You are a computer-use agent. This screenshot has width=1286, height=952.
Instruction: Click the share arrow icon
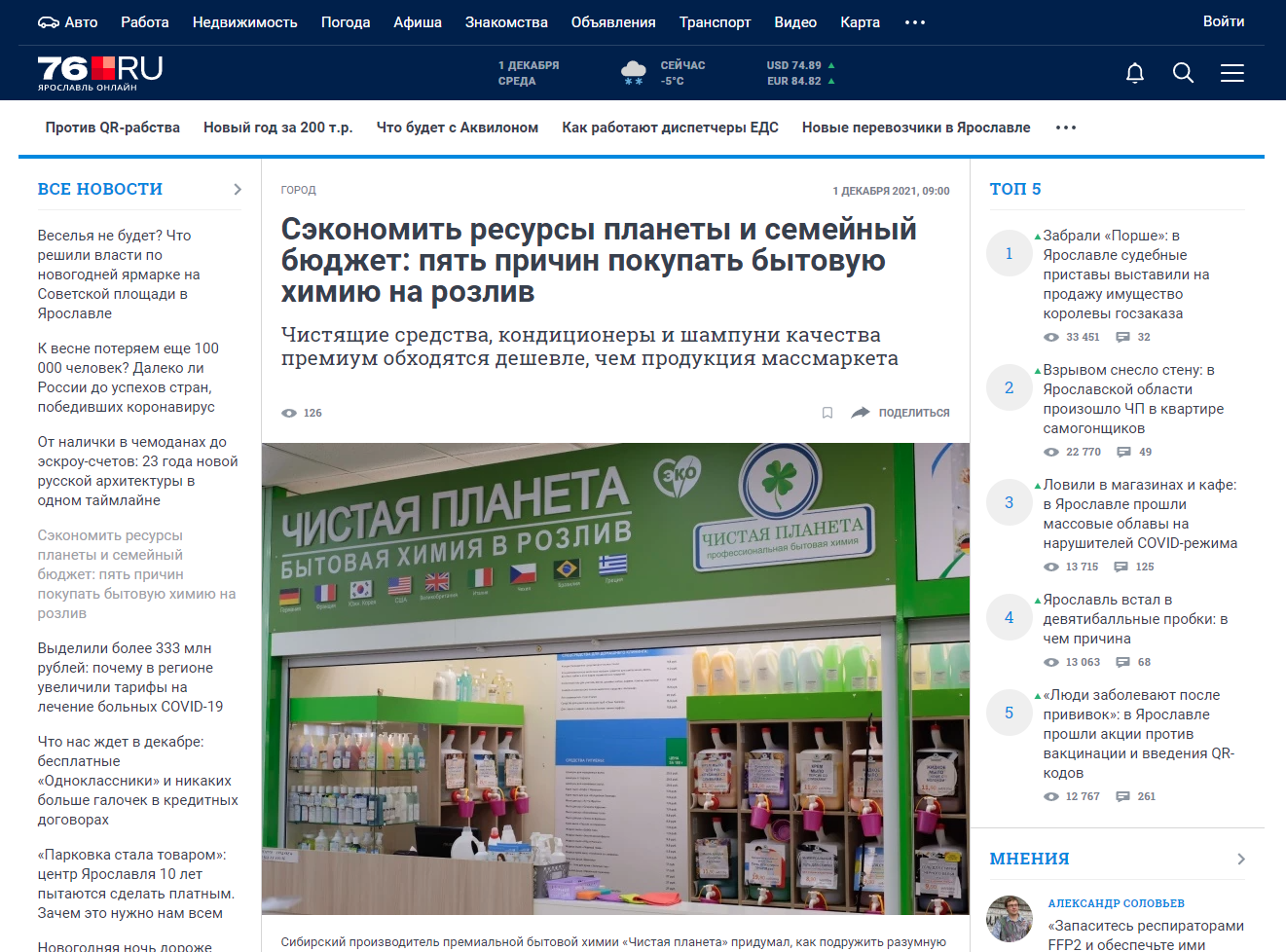pyautogui.click(x=861, y=413)
